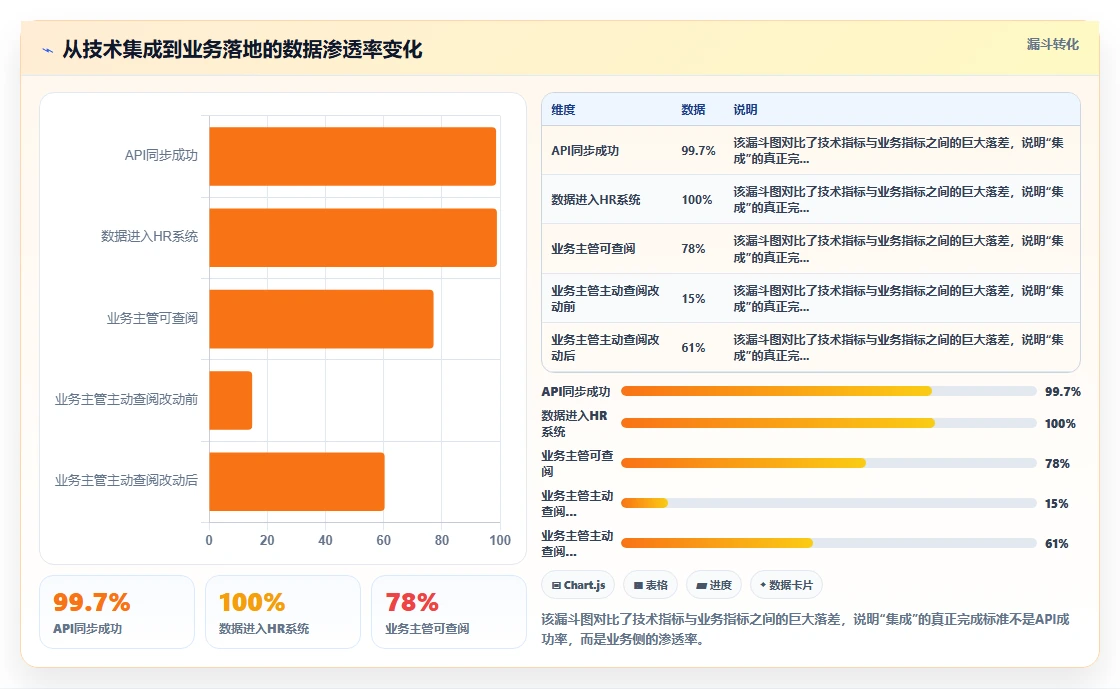Screen dimensions: 1120x689
Task: Click the x-axis tick label 20
Action: 267,540
